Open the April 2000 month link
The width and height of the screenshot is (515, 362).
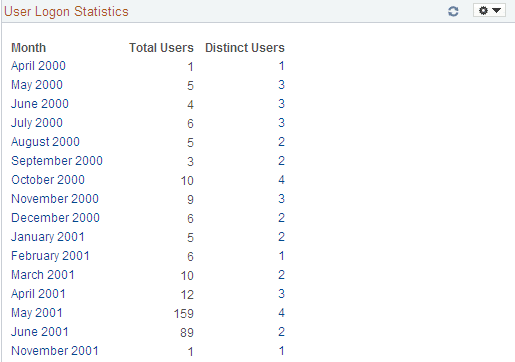38,66
